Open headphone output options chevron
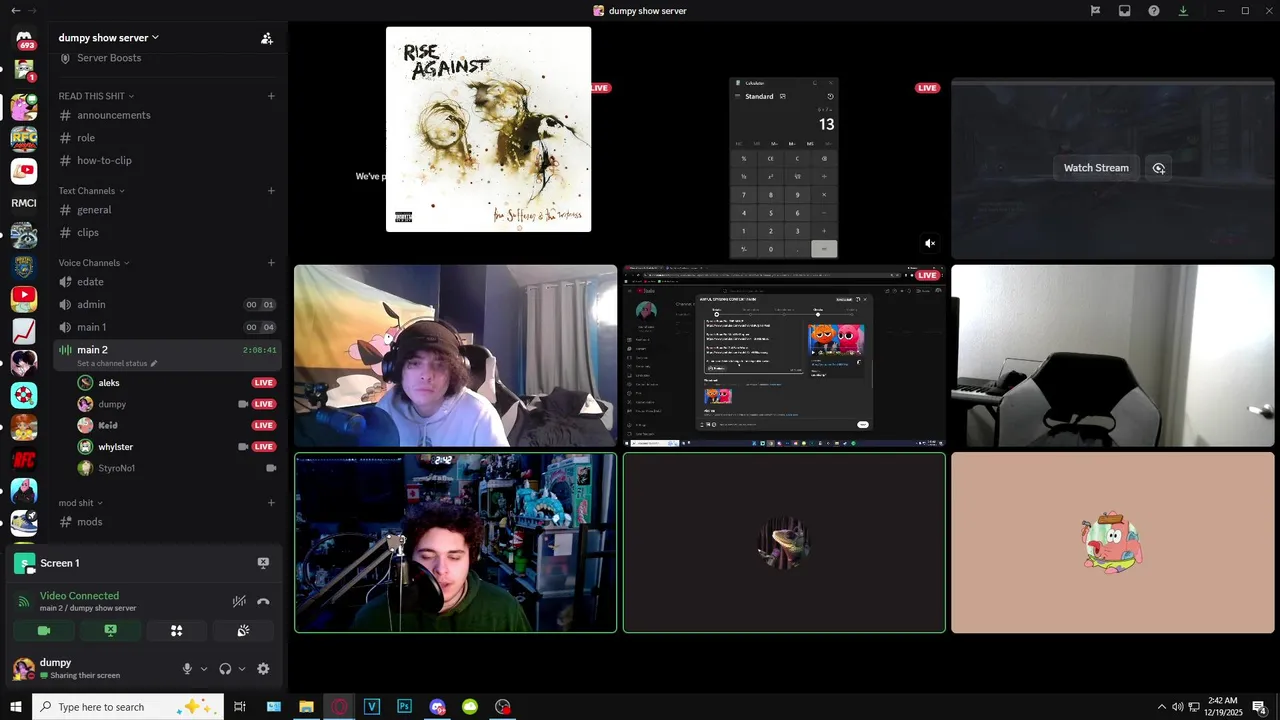This screenshot has height=720, width=1280. click(242, 669)
